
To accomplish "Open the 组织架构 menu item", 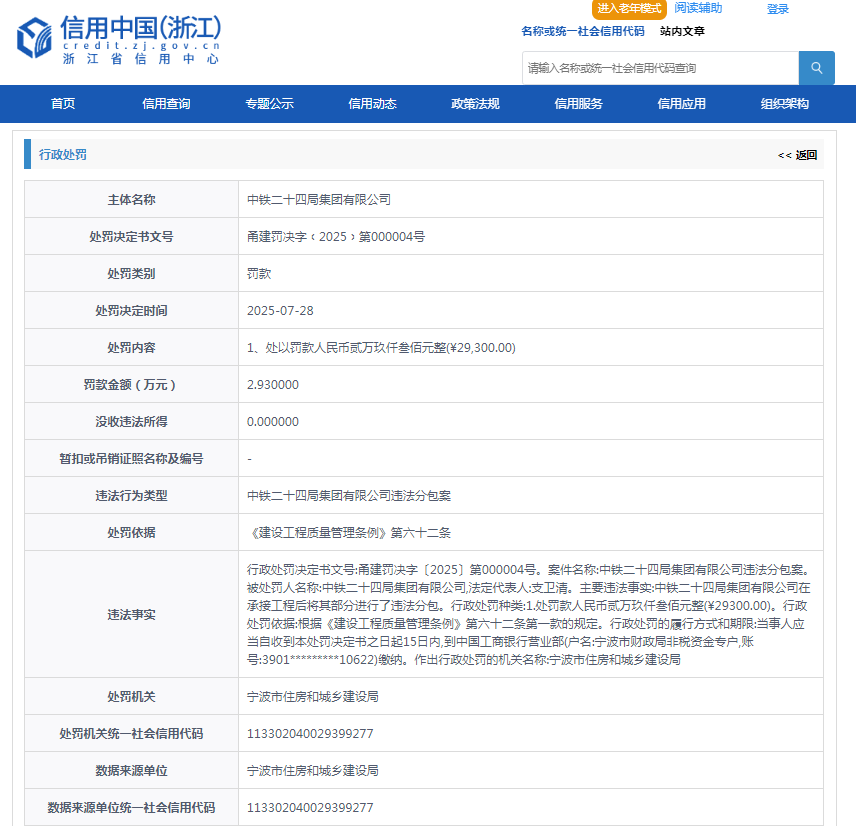I will click(x=784, y=104).
